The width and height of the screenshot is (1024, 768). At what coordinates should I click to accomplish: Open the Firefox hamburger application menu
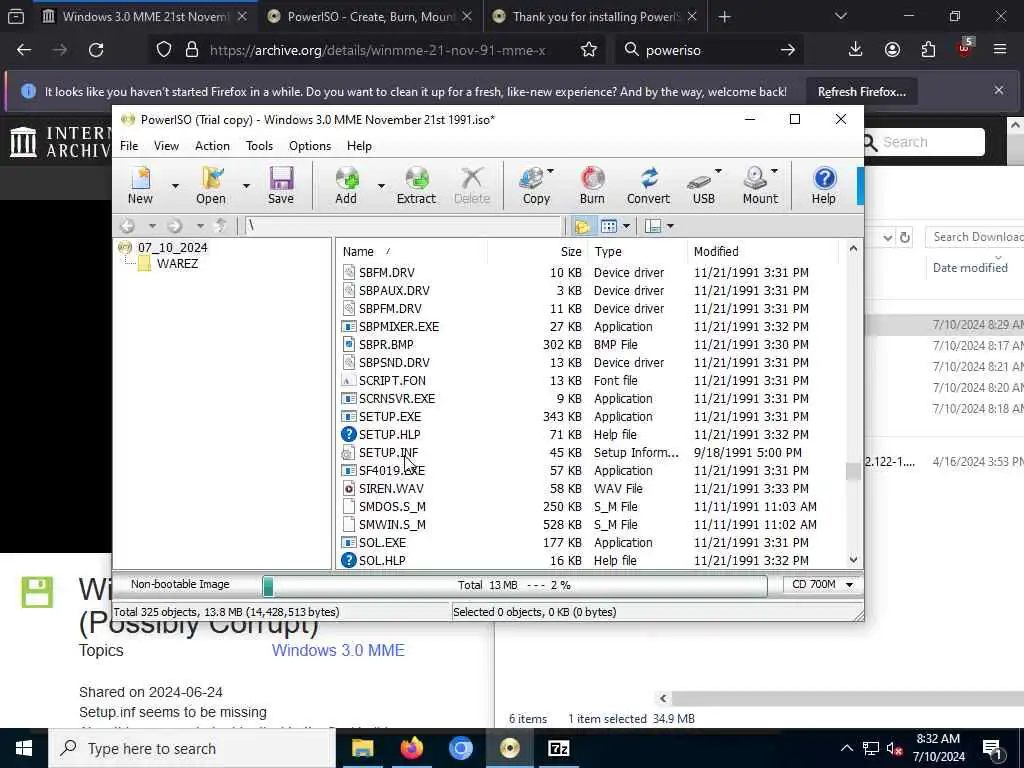[1000, 50]
